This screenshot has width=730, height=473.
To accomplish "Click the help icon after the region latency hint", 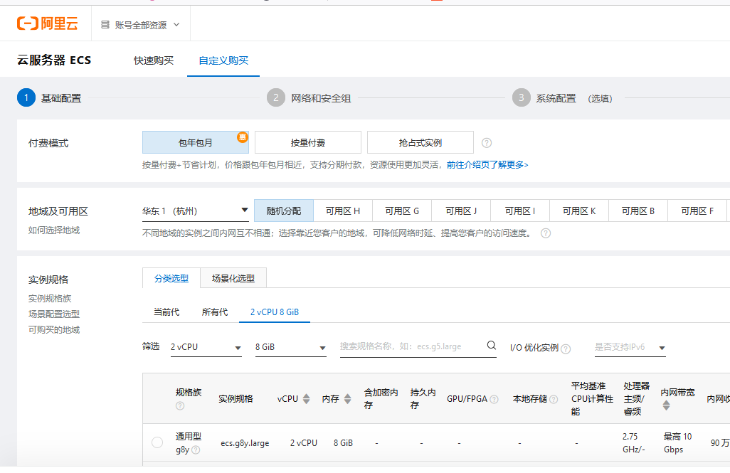I will click(546, 233).
